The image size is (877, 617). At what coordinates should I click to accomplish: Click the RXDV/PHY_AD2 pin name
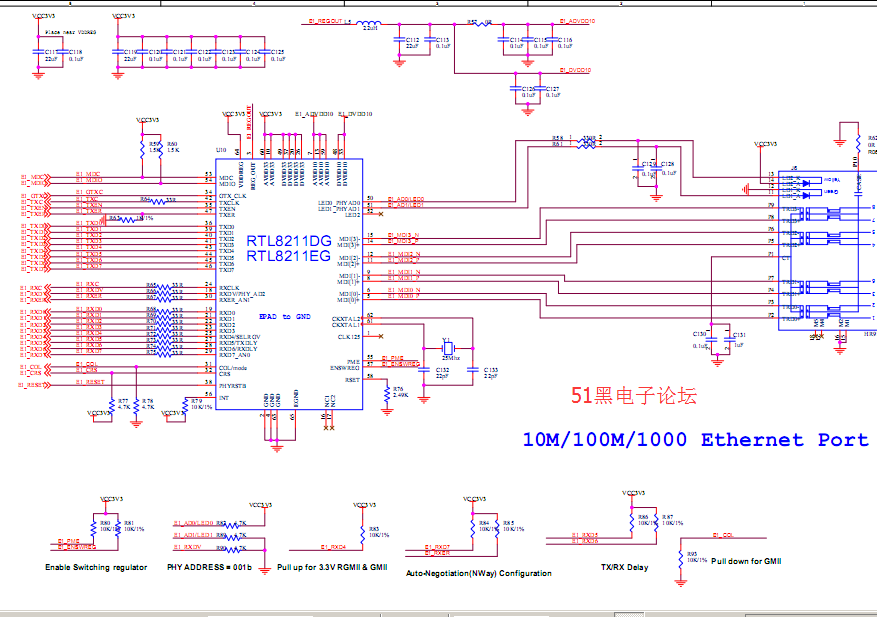point(242,294)
